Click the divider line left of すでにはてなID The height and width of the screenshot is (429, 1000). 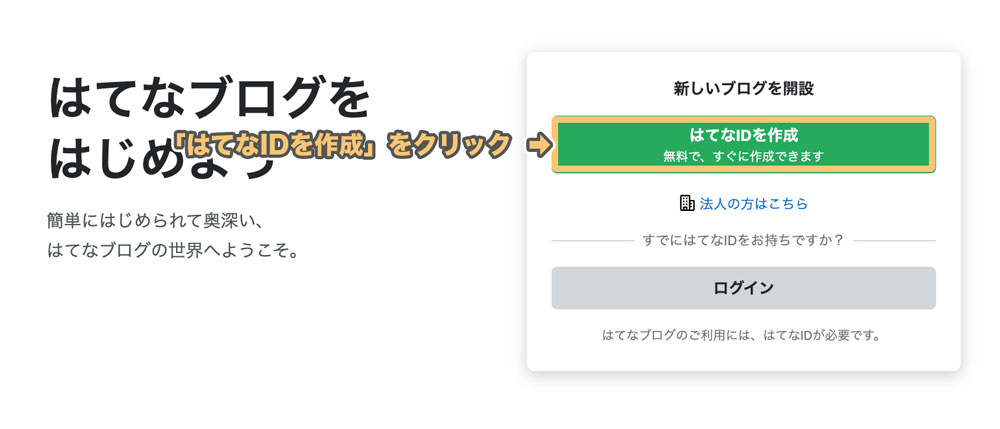pyautogui.click(x=592, y=240)
